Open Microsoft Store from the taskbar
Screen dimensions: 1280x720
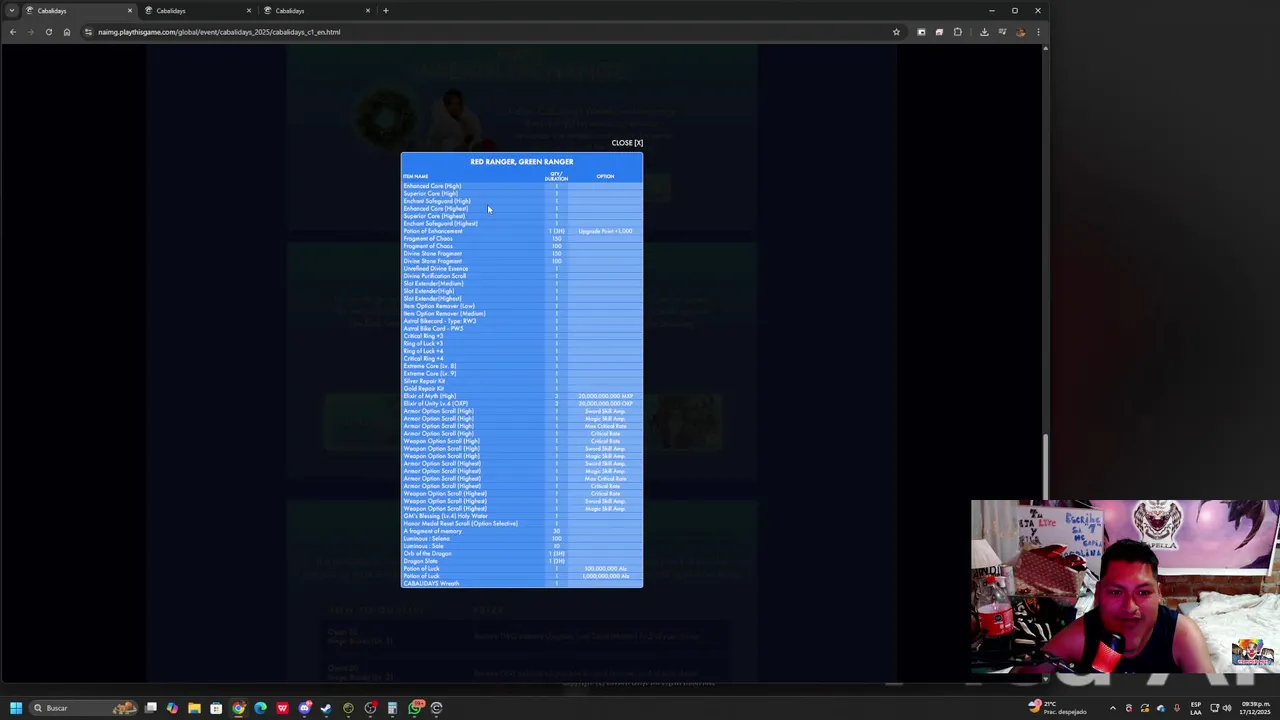click(x=216, y=708)
